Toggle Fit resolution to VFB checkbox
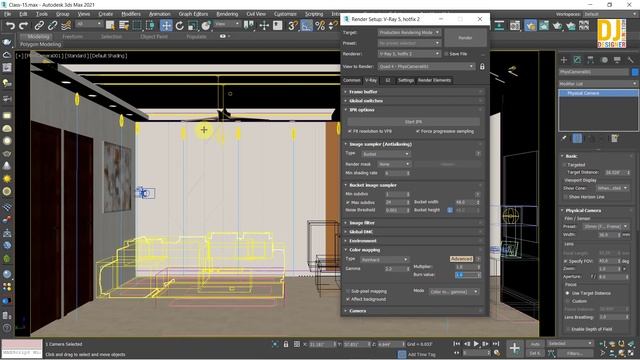The height and width of the screenshot is (360, 640). click(x=350, y=131)
